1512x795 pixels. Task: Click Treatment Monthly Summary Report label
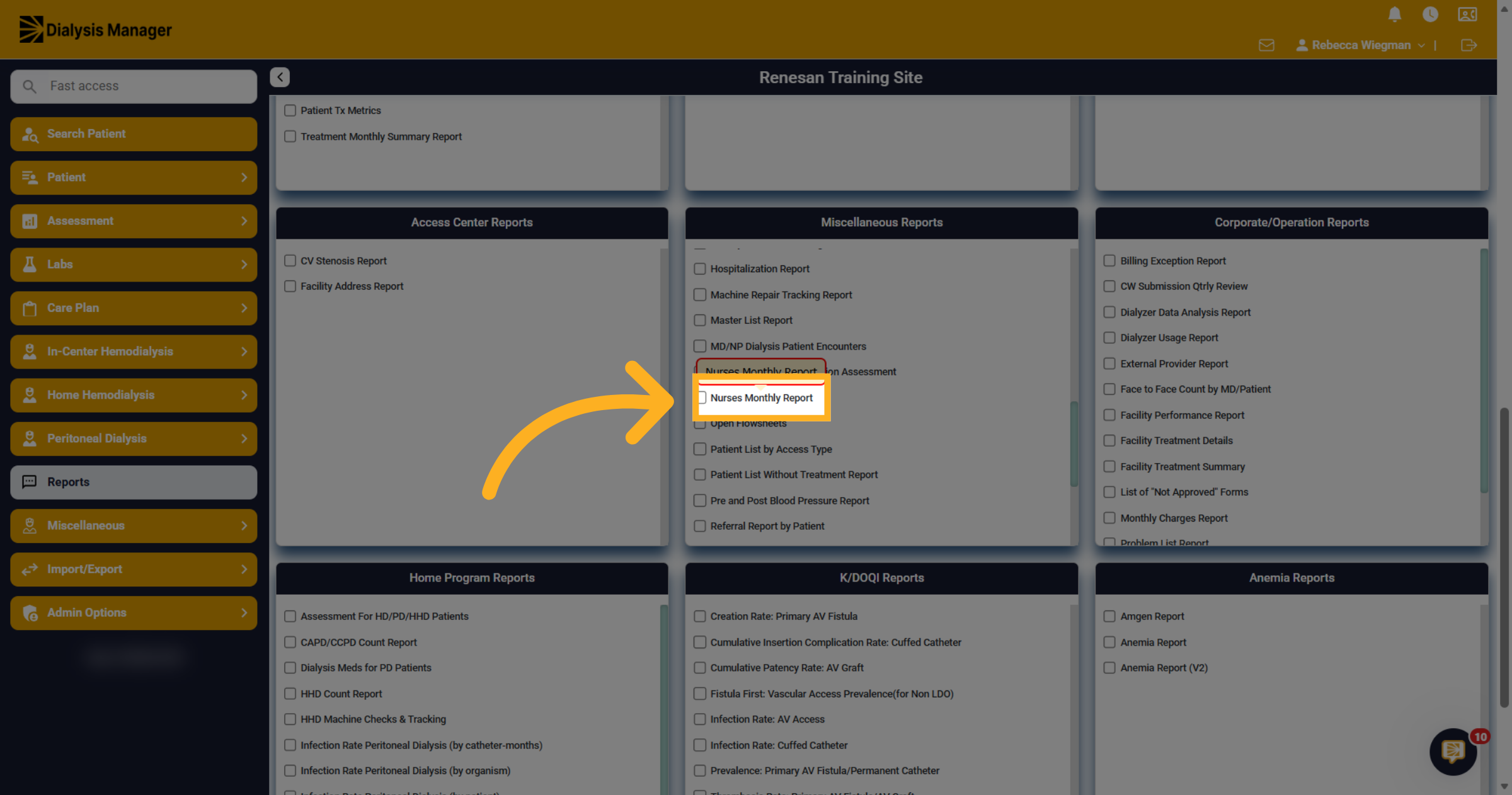pyautogui.click(x=381, y=137)
